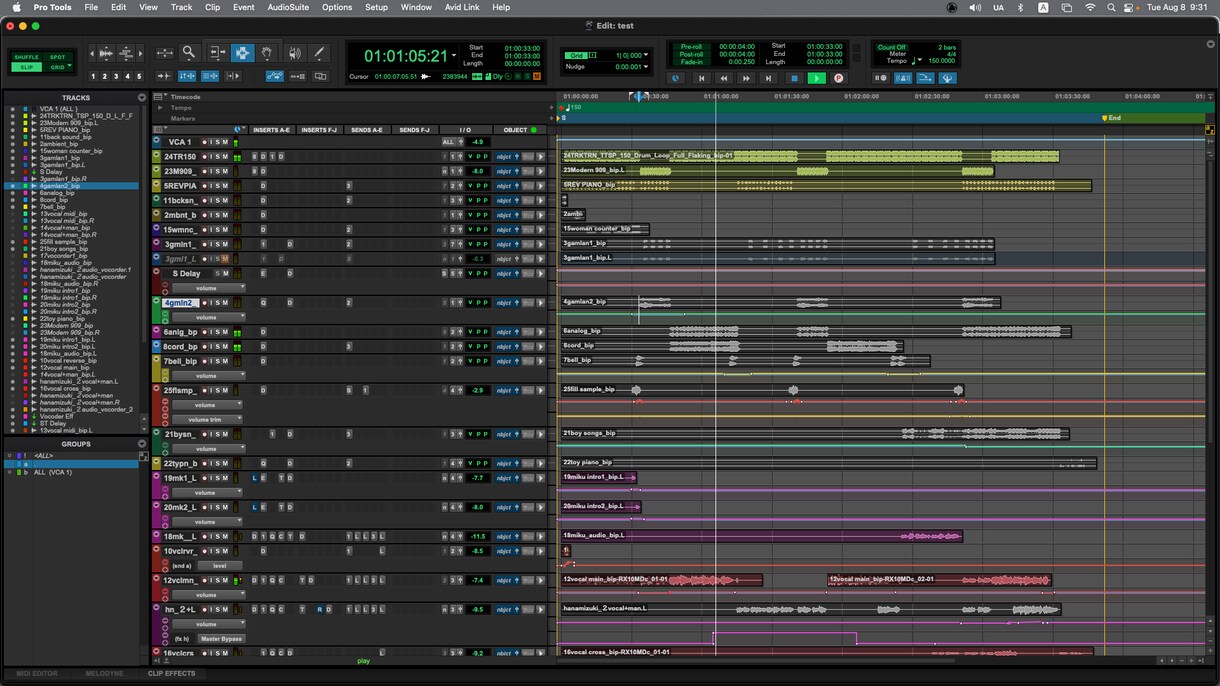Toggle Tab to Transients icon
The width and height of the screenshot is (1220, 686).
(x=164, y=76)
